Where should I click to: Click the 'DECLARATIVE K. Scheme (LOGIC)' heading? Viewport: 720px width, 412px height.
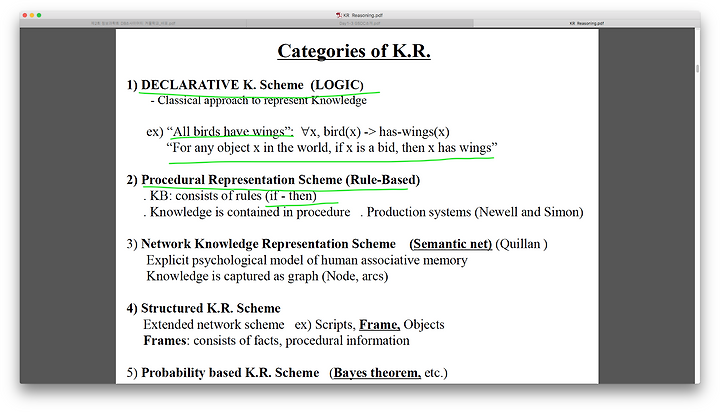click(x=252, y=85)
